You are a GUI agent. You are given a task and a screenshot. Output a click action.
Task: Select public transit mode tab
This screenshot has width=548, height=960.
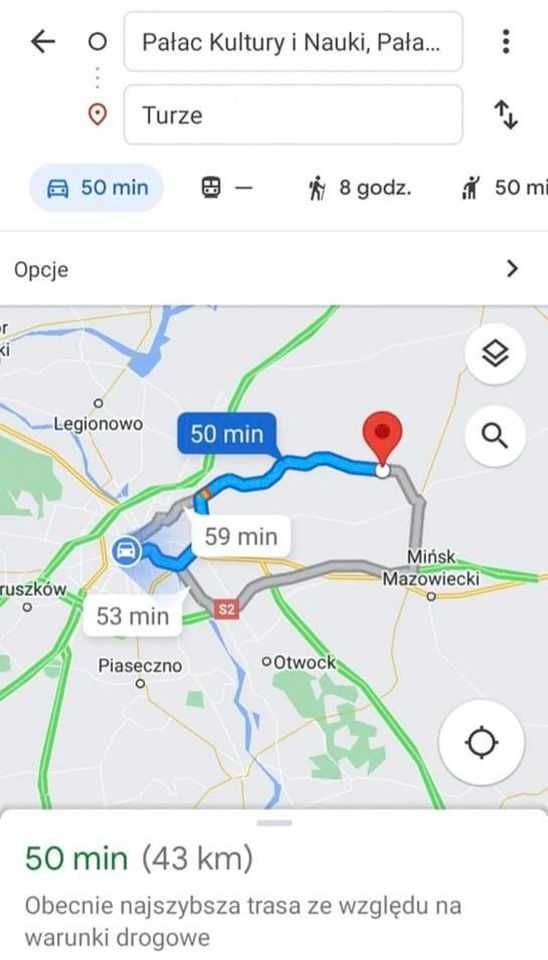(227, 187)
